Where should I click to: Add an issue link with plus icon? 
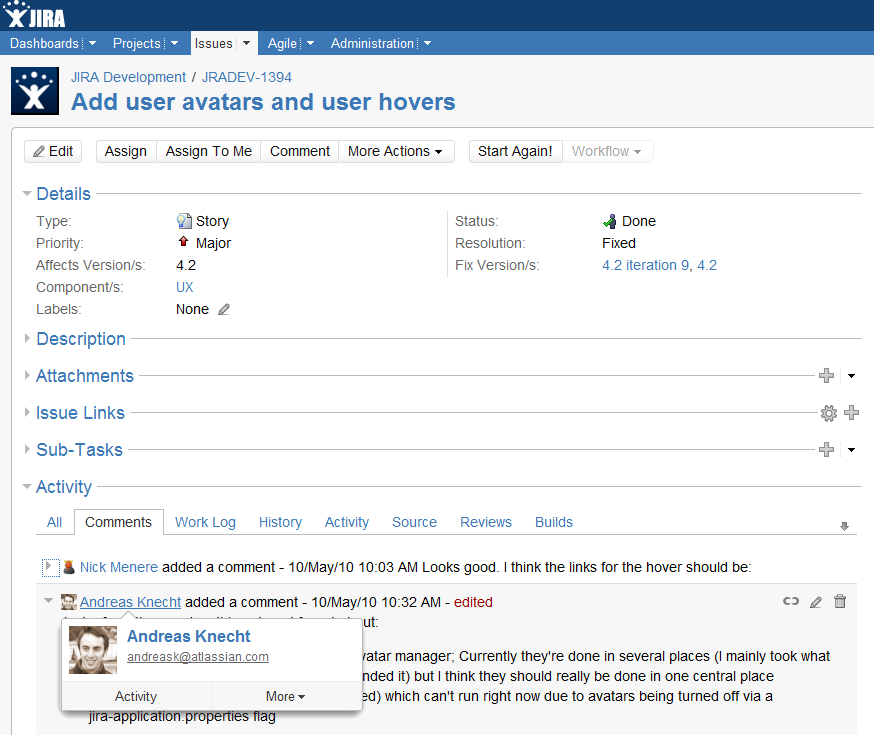[851, 412]
